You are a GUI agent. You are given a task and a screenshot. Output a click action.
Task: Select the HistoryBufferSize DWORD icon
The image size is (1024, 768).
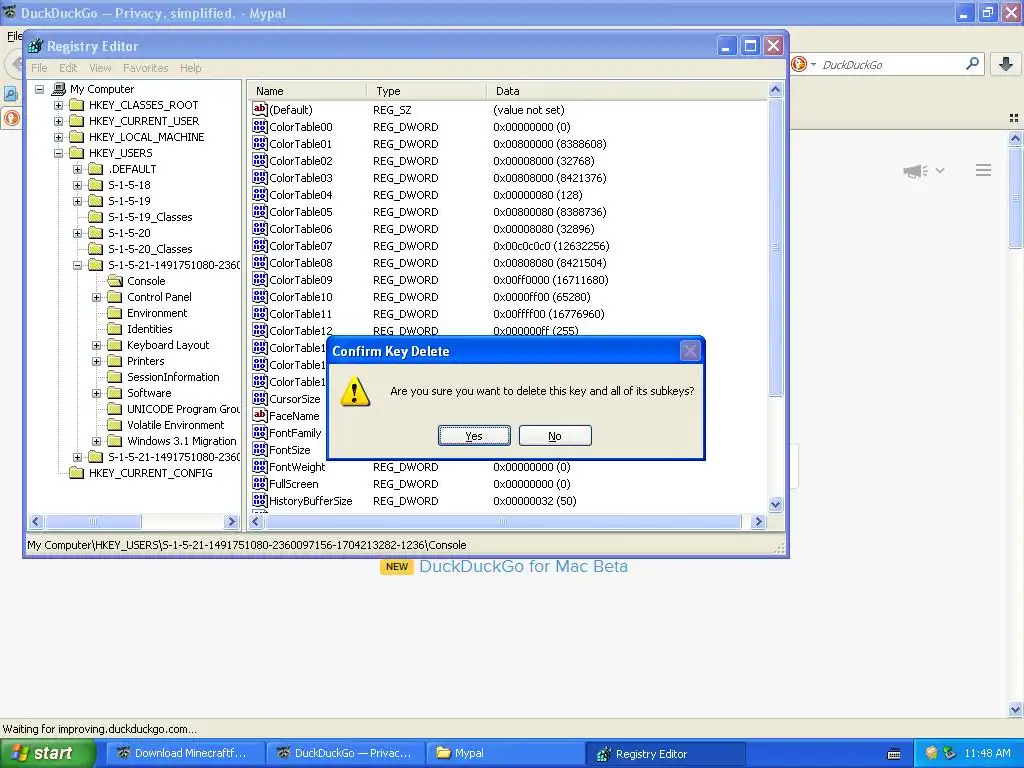tap(260, 500)
